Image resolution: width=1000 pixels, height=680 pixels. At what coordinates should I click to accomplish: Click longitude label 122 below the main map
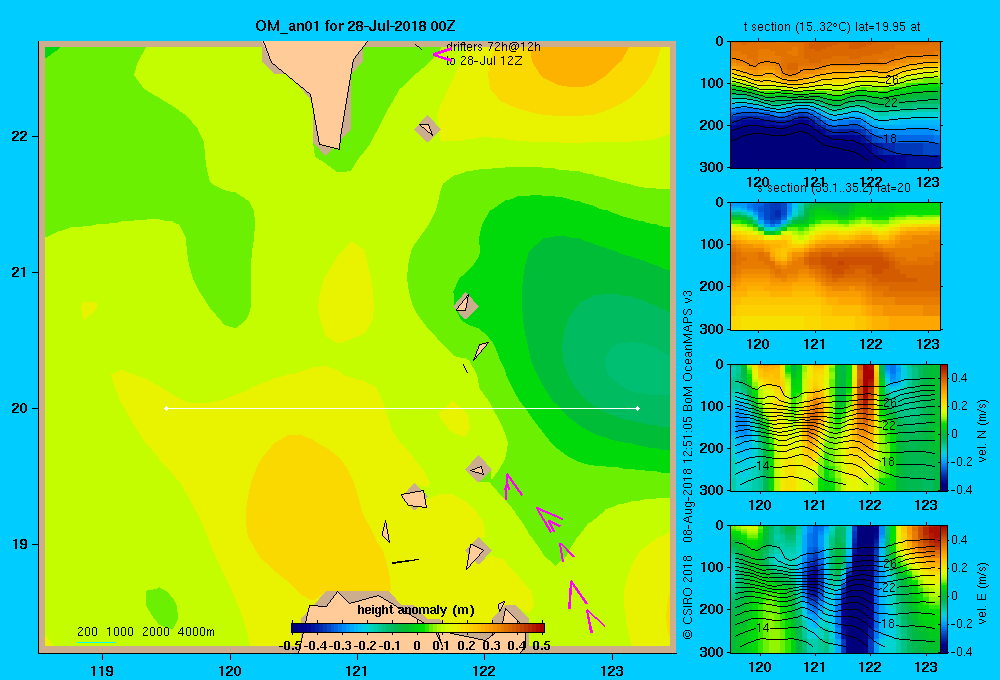coord(485,670)
